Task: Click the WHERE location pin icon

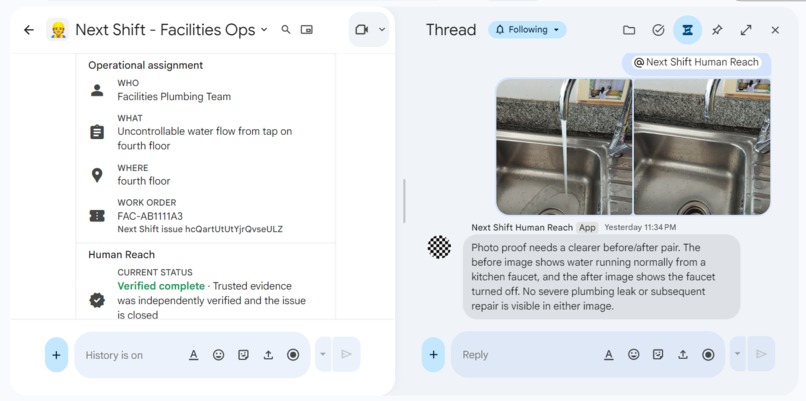Action: click(x=97, y=175)
